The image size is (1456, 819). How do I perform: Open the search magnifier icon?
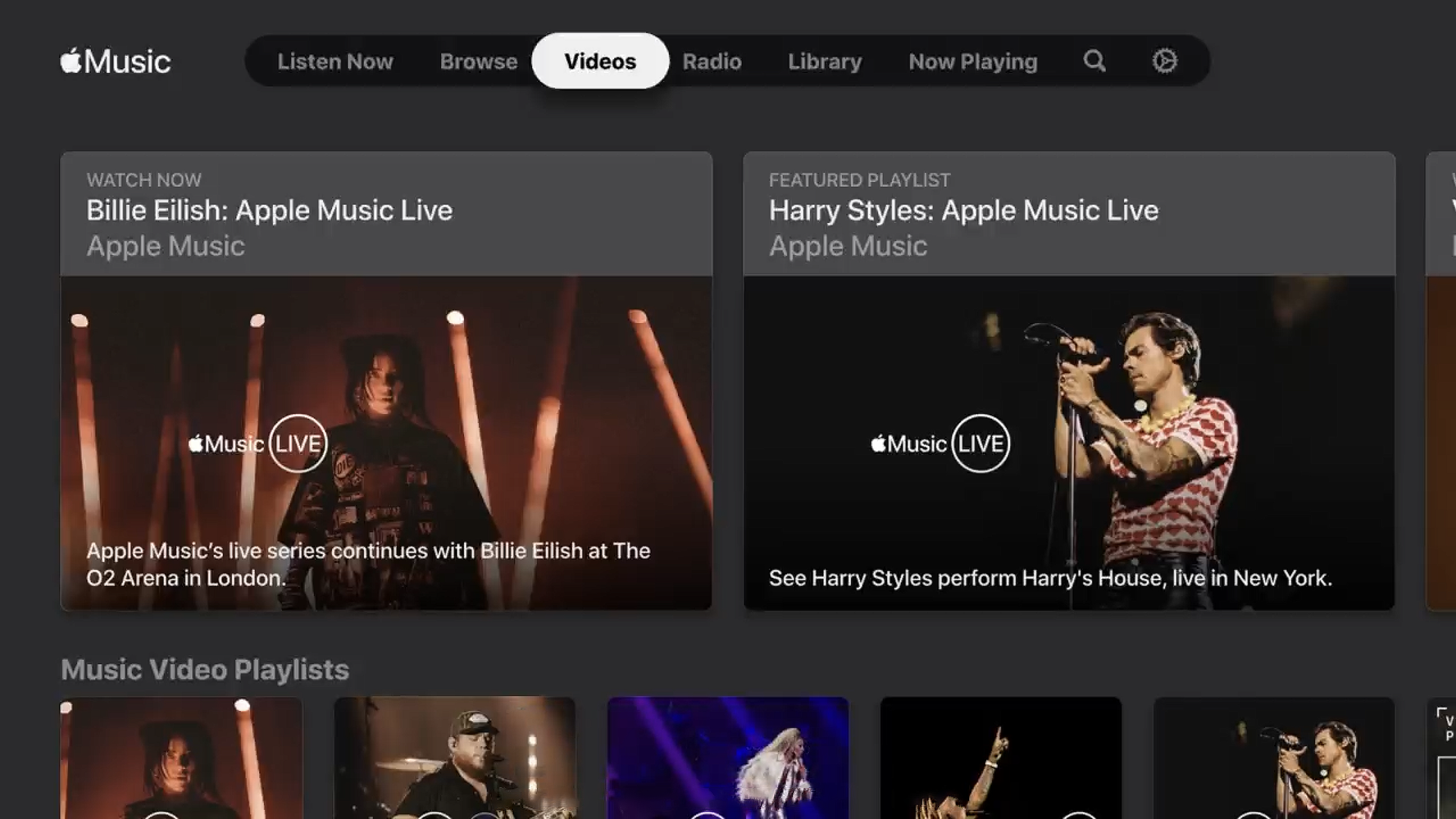click(1094, 61)
